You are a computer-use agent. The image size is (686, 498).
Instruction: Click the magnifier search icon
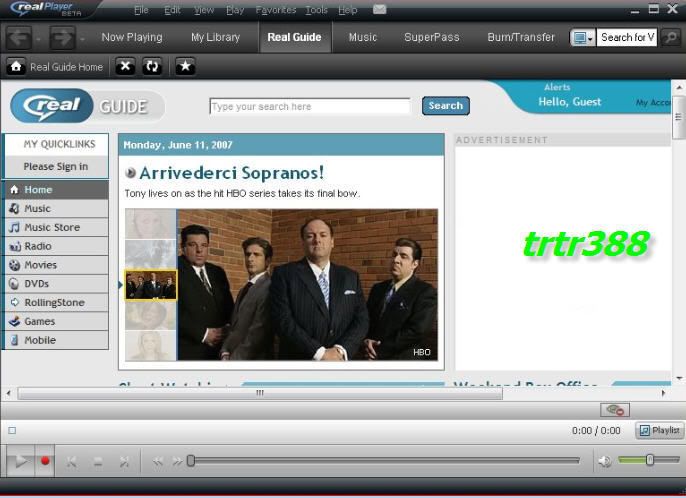671,37
